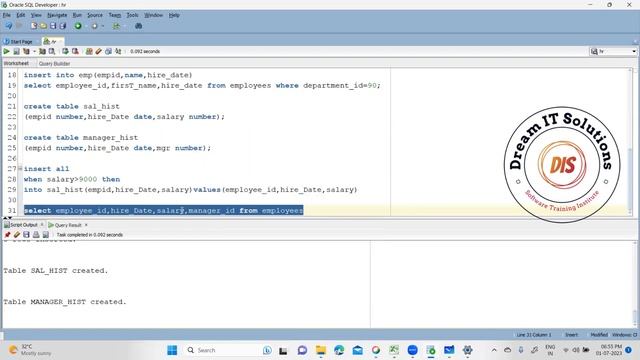Open the Source menu
The width and height of the screenshot is (640, 360).
95,15
